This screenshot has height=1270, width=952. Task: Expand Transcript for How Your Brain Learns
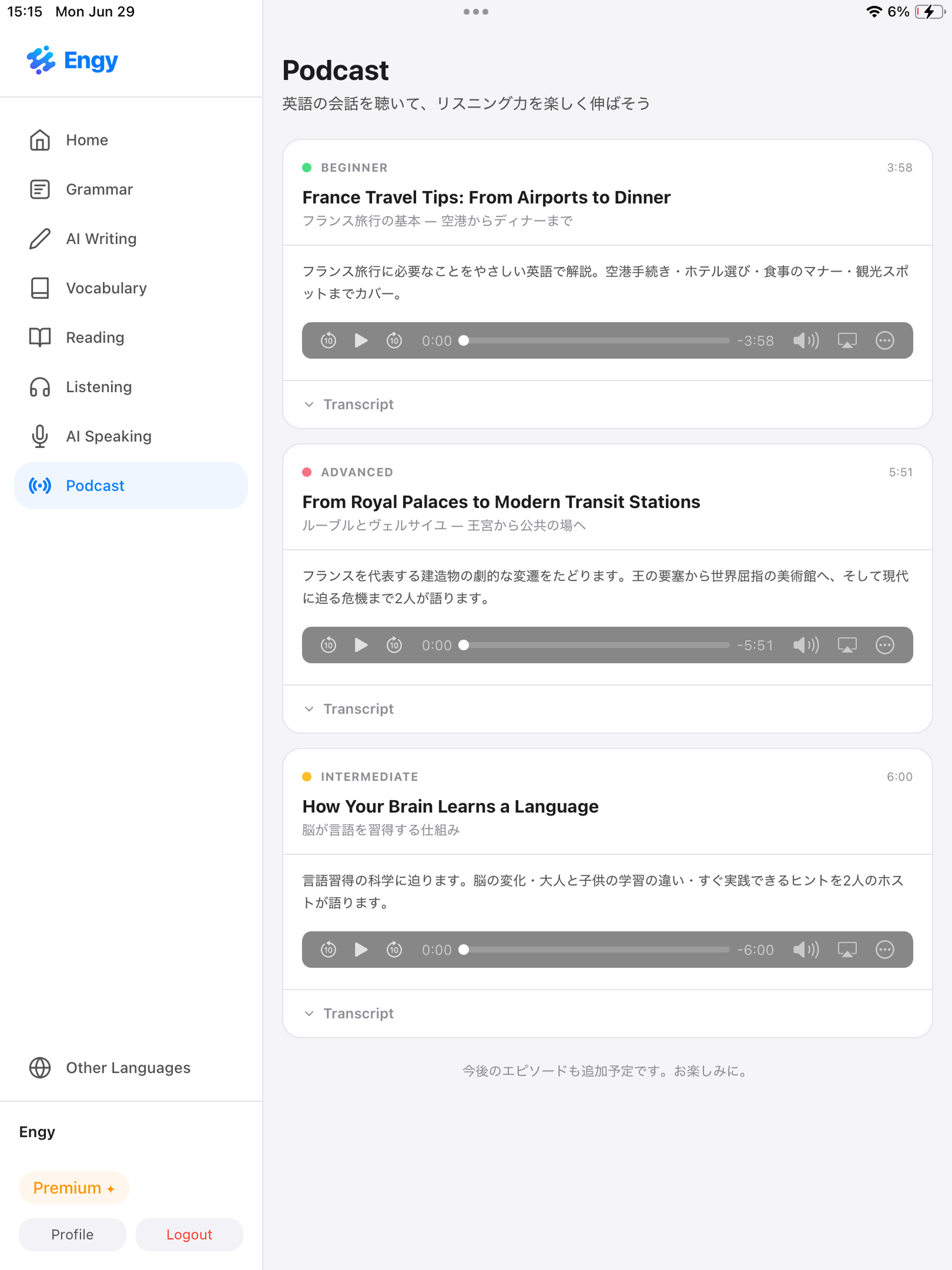(x=349, y=1013)
